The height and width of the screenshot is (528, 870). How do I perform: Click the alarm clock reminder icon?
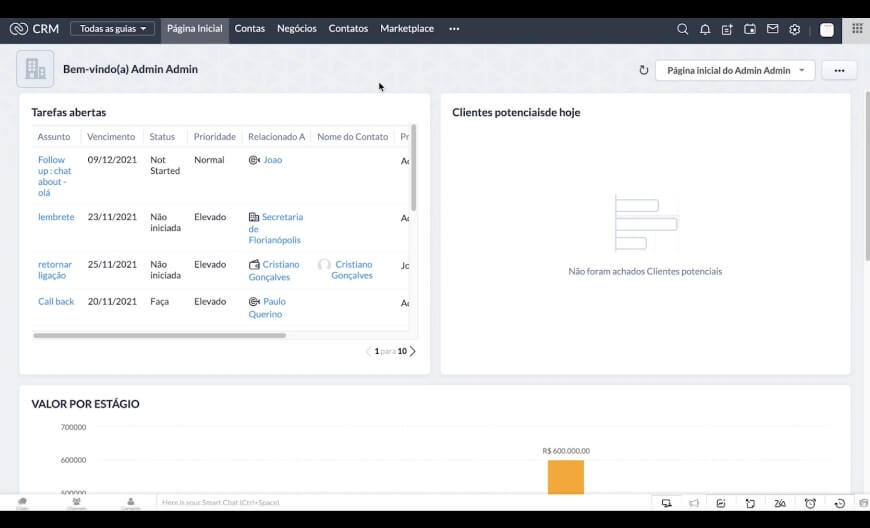(x=810, y=503)
